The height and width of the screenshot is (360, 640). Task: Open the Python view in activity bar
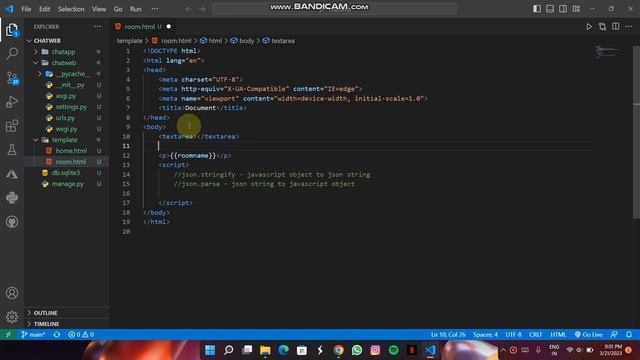12,198
